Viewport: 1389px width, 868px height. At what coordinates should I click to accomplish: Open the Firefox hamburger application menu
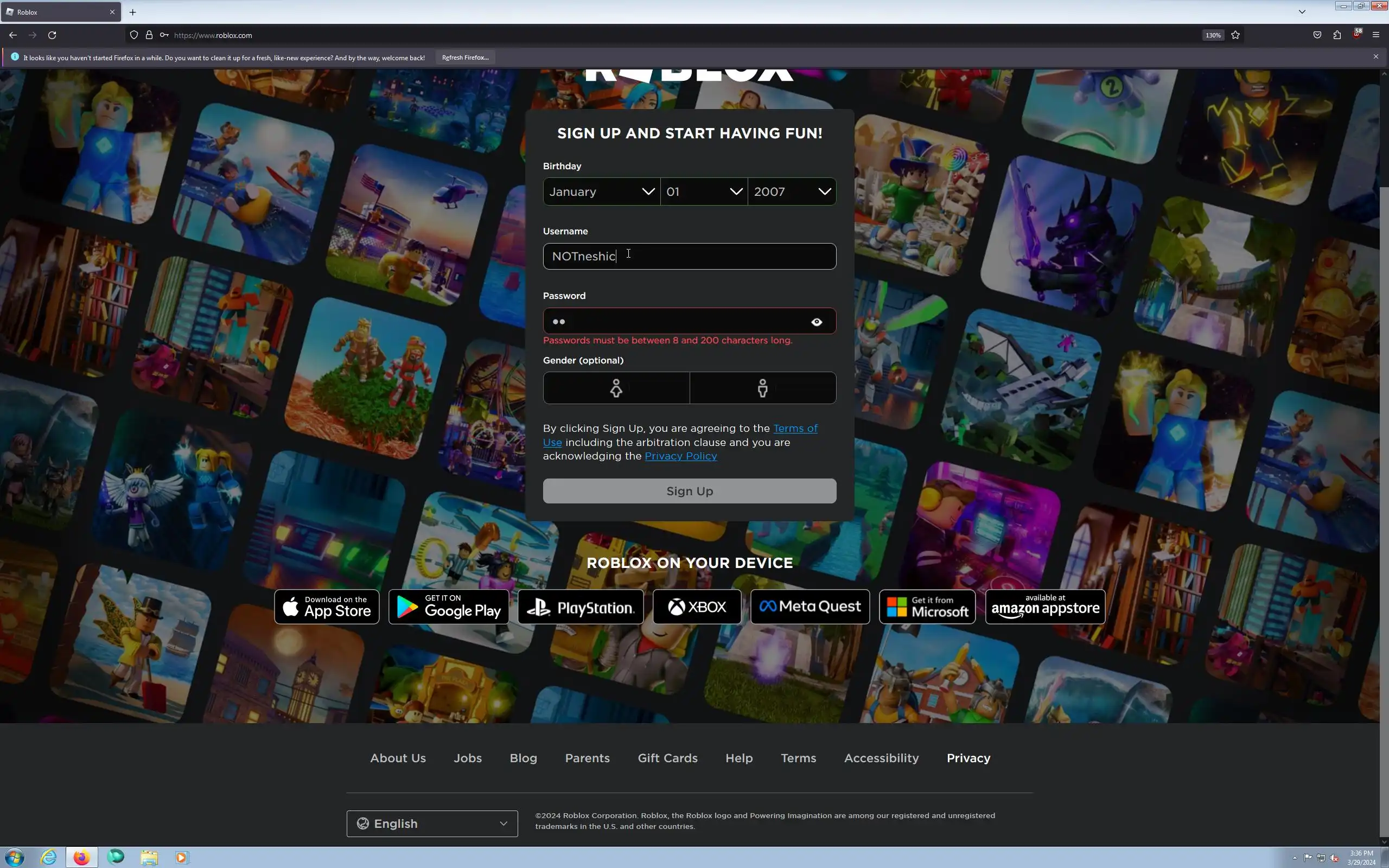[1376, 35]
